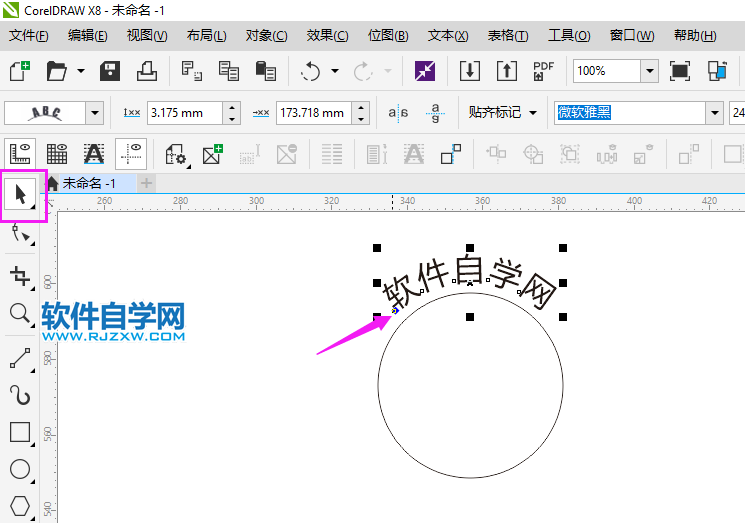Click the mirror text vertically icon

coord(435,113)
